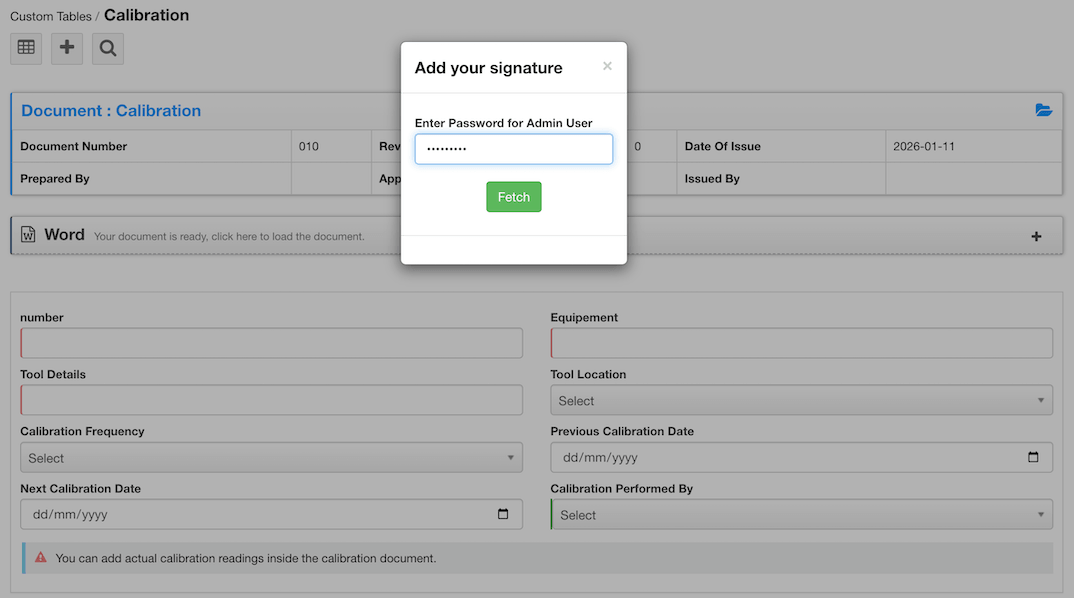Click the Word document icon
The height and width of the screenshot is (598, 1074).
point(28,234)
